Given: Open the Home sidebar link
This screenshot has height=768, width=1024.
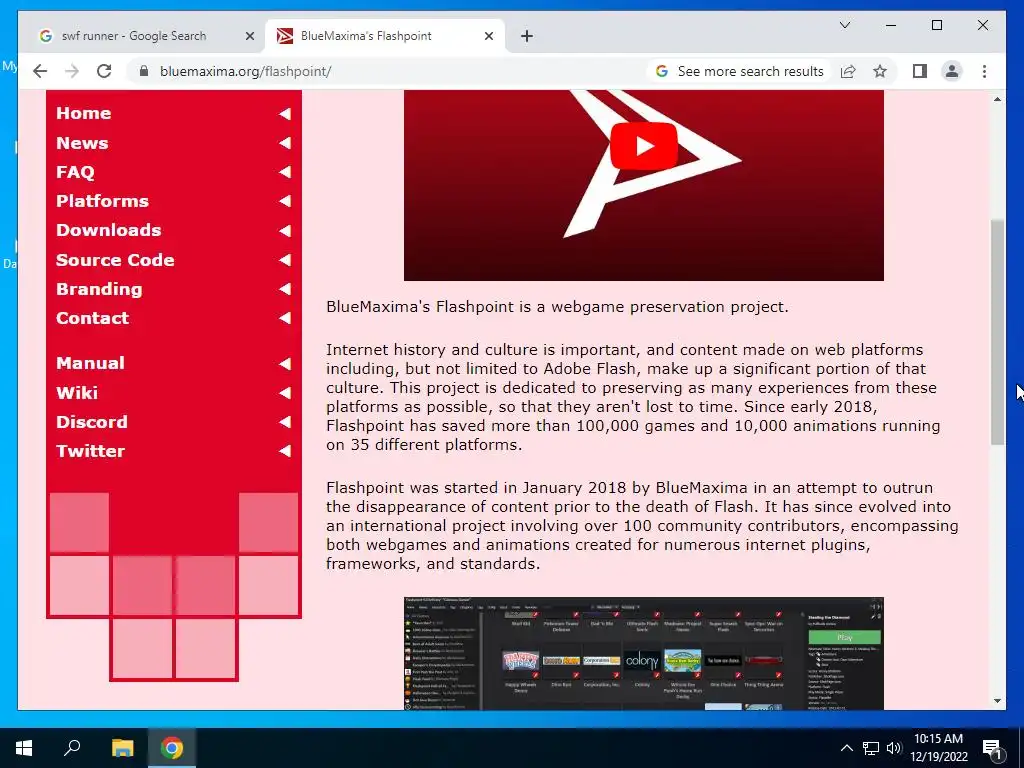Looking at the screenshot, I should [84, 113].
